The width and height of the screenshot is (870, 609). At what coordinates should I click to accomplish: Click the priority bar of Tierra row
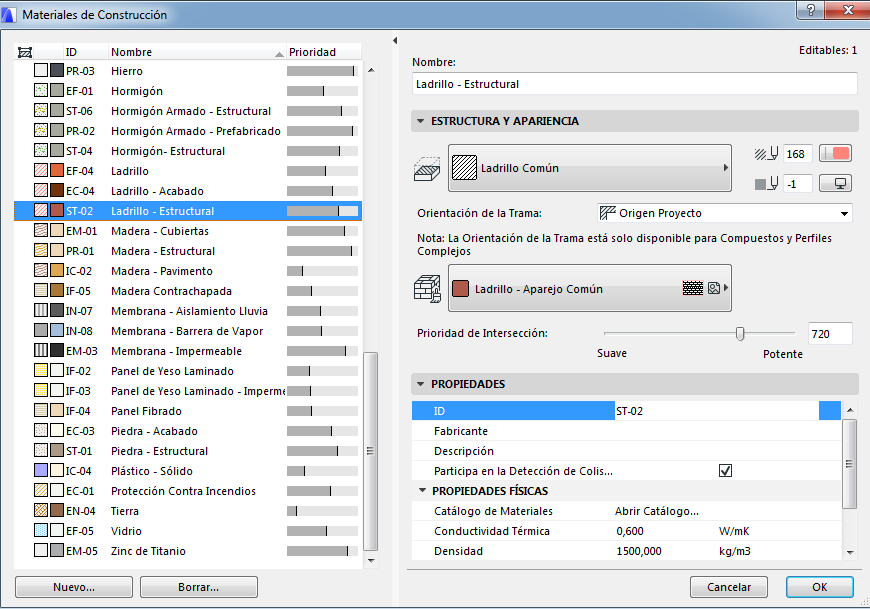[322, 510]
